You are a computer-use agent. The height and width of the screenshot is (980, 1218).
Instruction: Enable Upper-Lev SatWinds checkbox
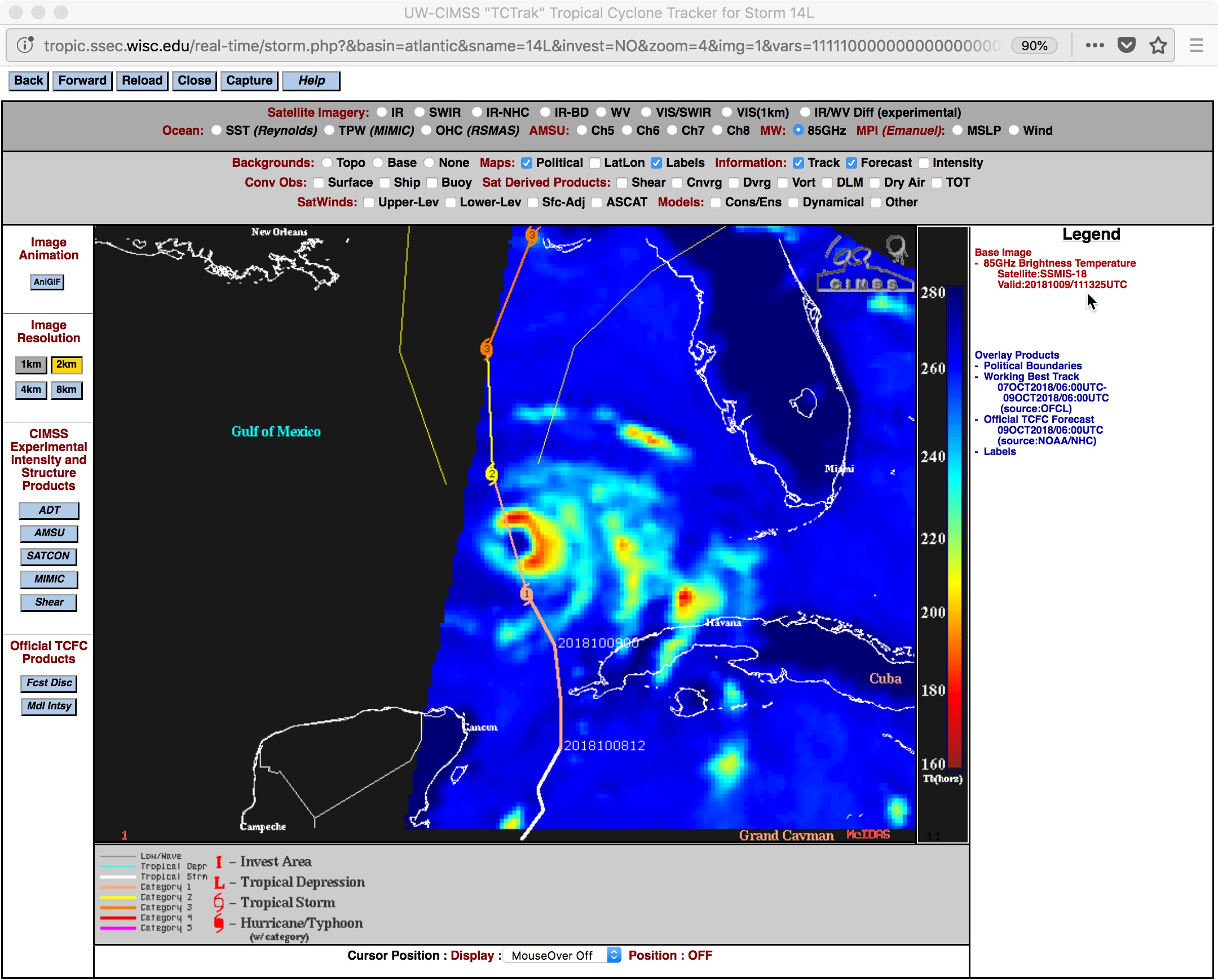369,203
